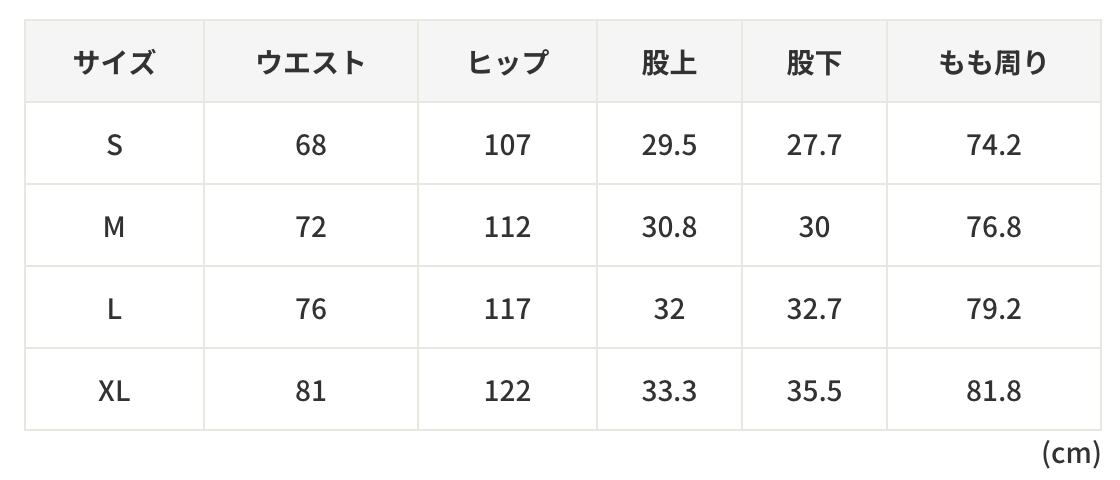
Task: Select the 股下 value 30 for size M
Action: (x=814, y=228)
